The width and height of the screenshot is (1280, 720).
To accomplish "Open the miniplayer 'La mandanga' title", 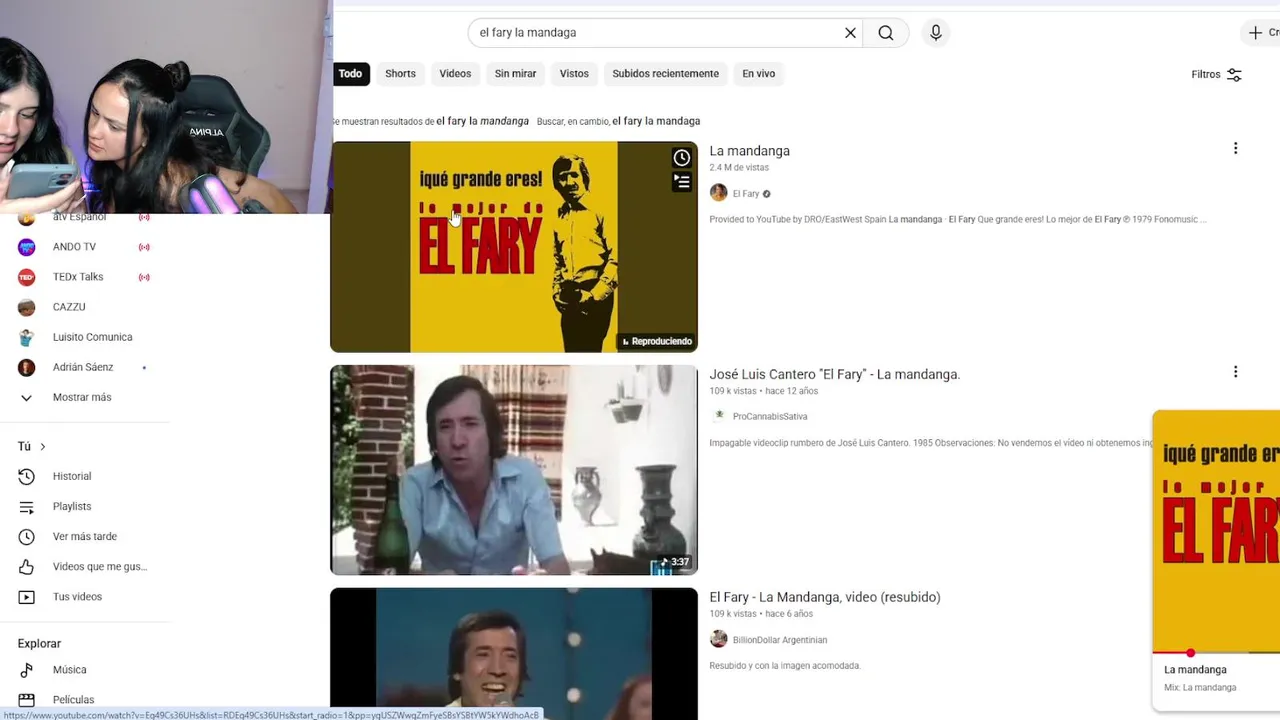I will pos(1195,670).
